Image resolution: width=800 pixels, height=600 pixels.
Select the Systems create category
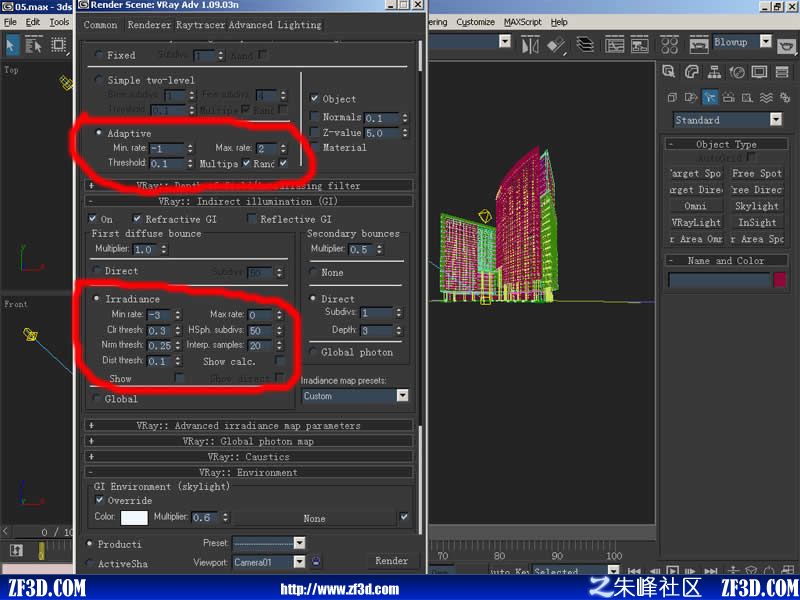coord(784,97)
